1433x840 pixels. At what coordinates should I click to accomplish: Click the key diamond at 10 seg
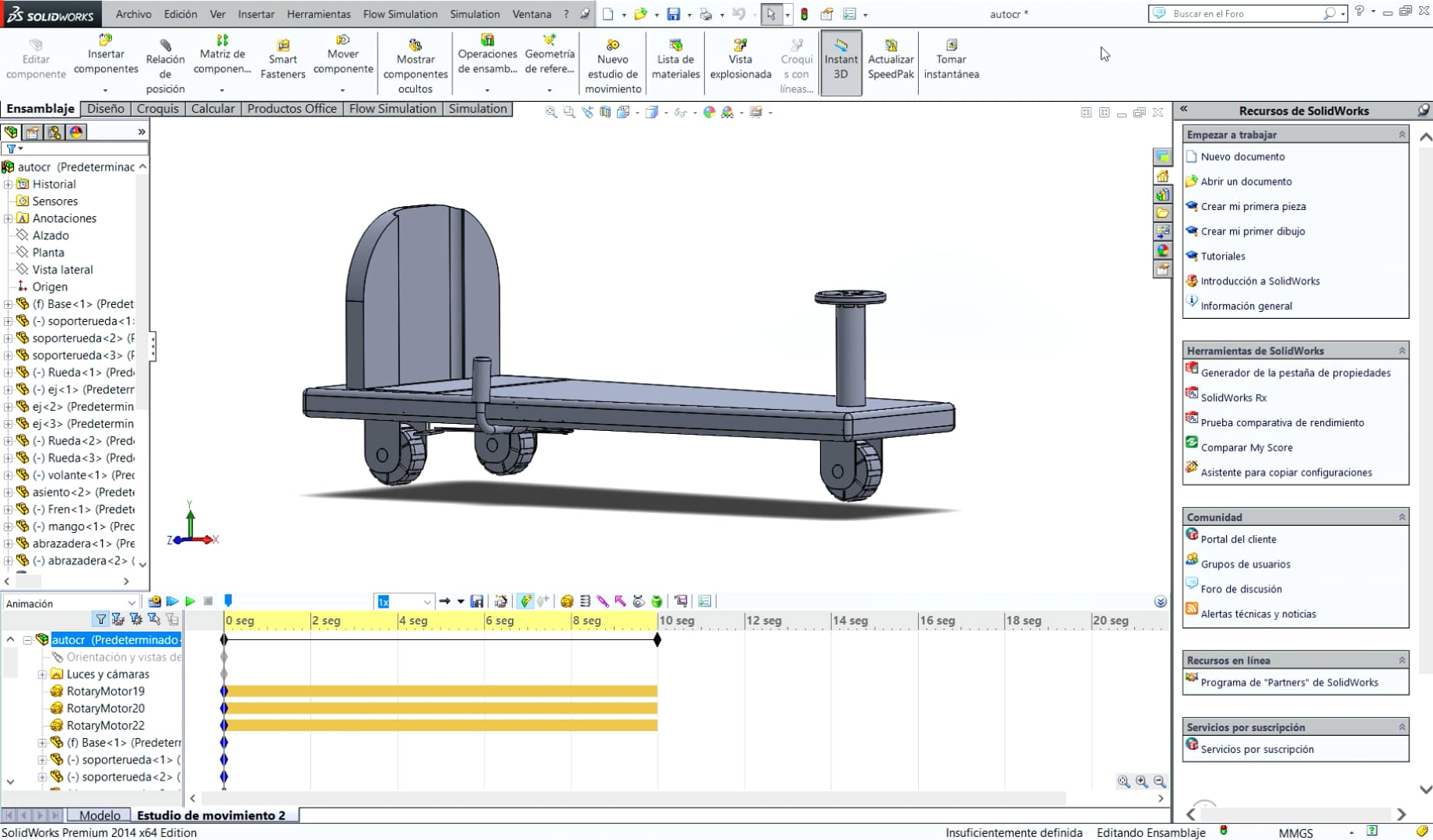[657, 640]
